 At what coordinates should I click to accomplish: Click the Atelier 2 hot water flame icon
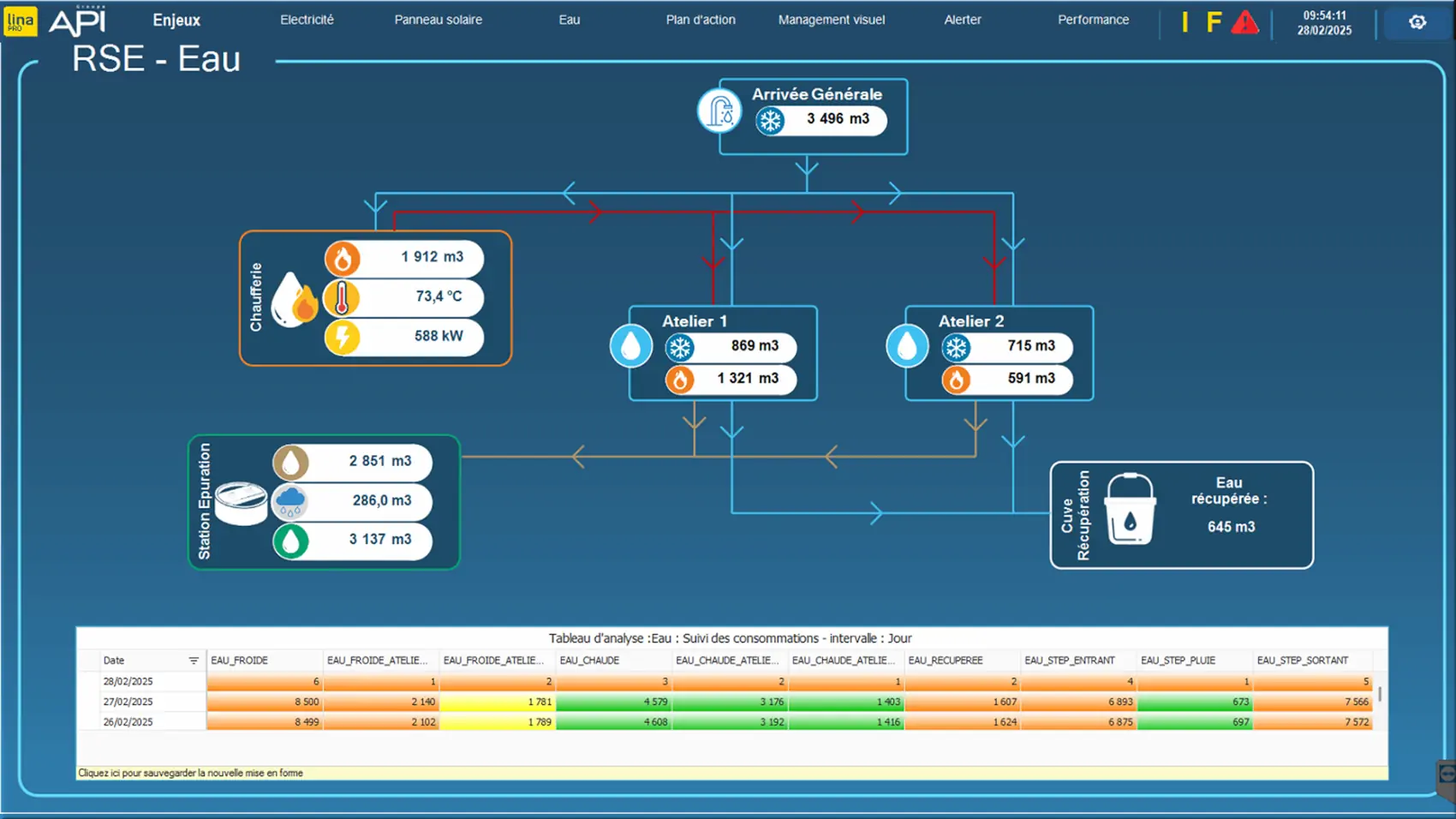coord(956,379)
